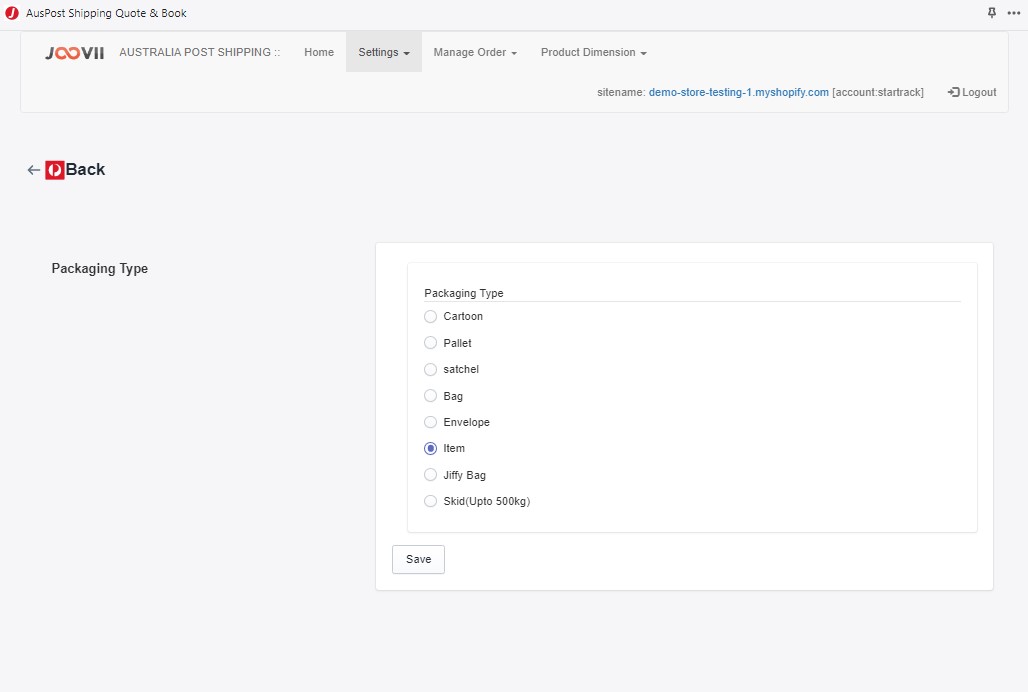The width and height of the screenshot is (1028, 692).
Task: Click the Joovii logo
Action: click(74, 52)
